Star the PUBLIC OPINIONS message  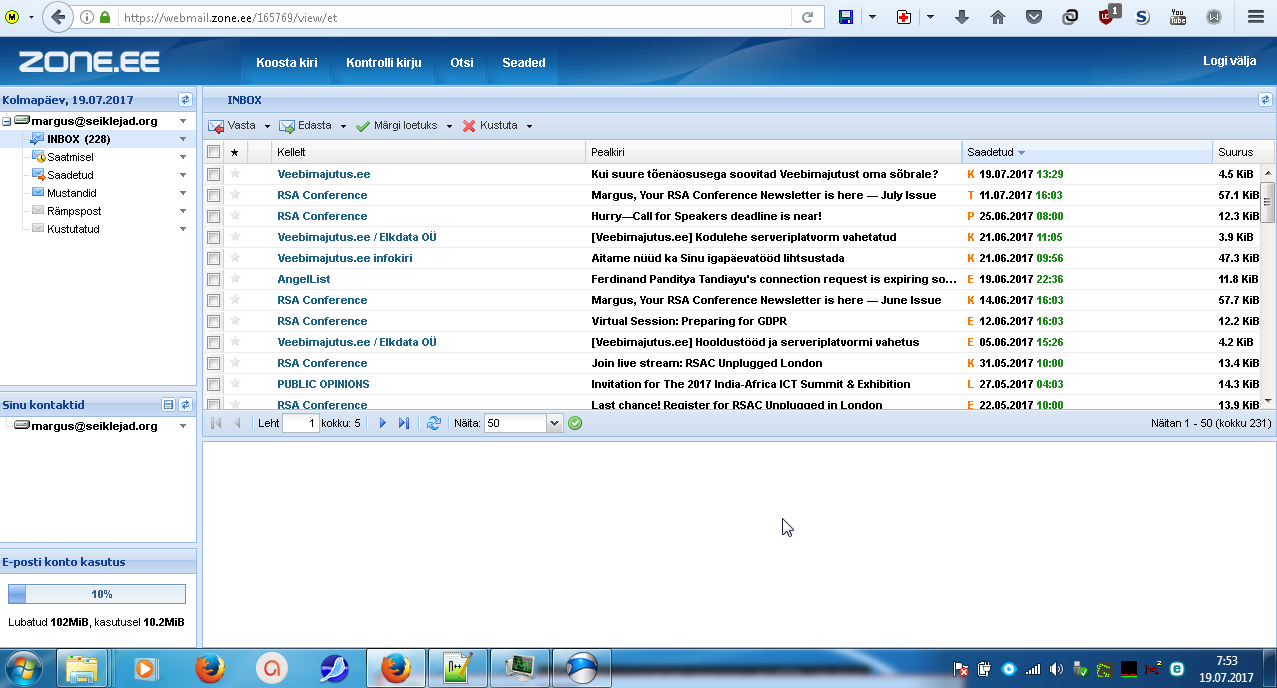(236, 384)
